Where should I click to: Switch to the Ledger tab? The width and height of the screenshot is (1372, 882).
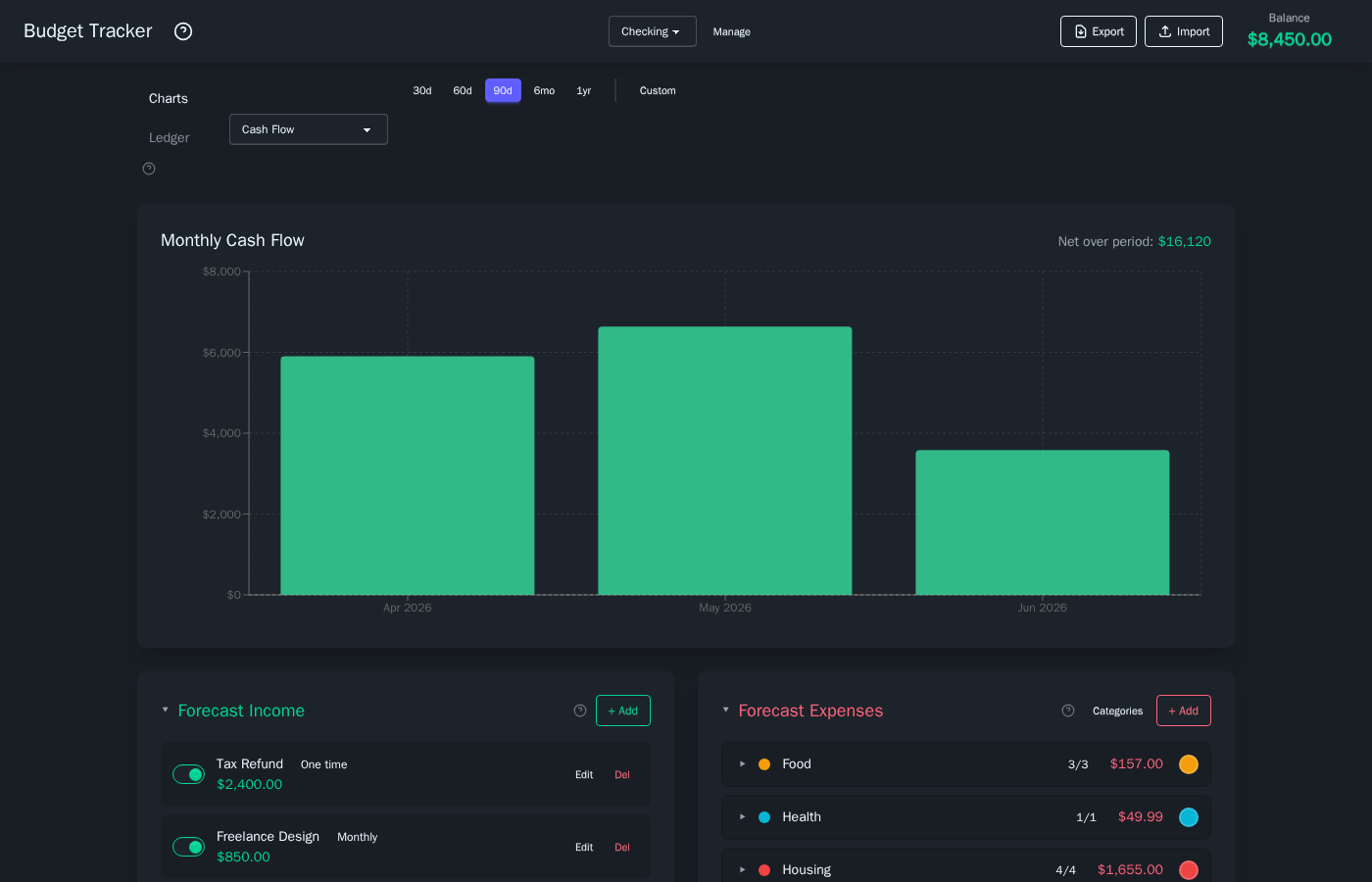[170, 138]
